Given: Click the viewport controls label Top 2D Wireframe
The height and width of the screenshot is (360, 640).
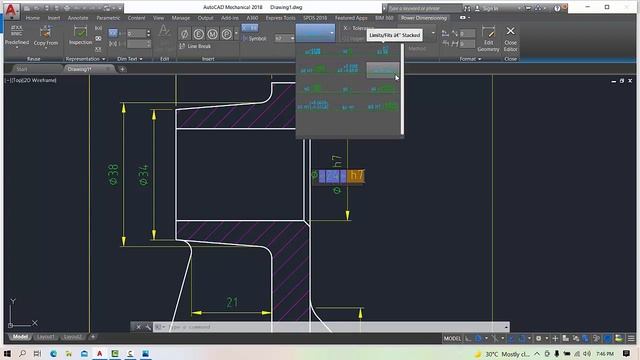Looking at the screenshot, I should tap(32, 80).
